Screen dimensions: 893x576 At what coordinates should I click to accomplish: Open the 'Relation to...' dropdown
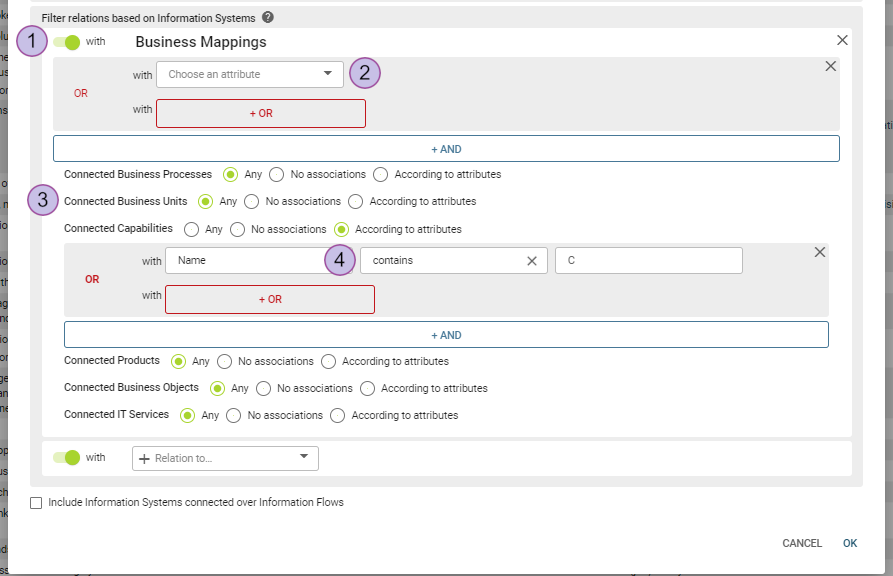click(225, 458)
